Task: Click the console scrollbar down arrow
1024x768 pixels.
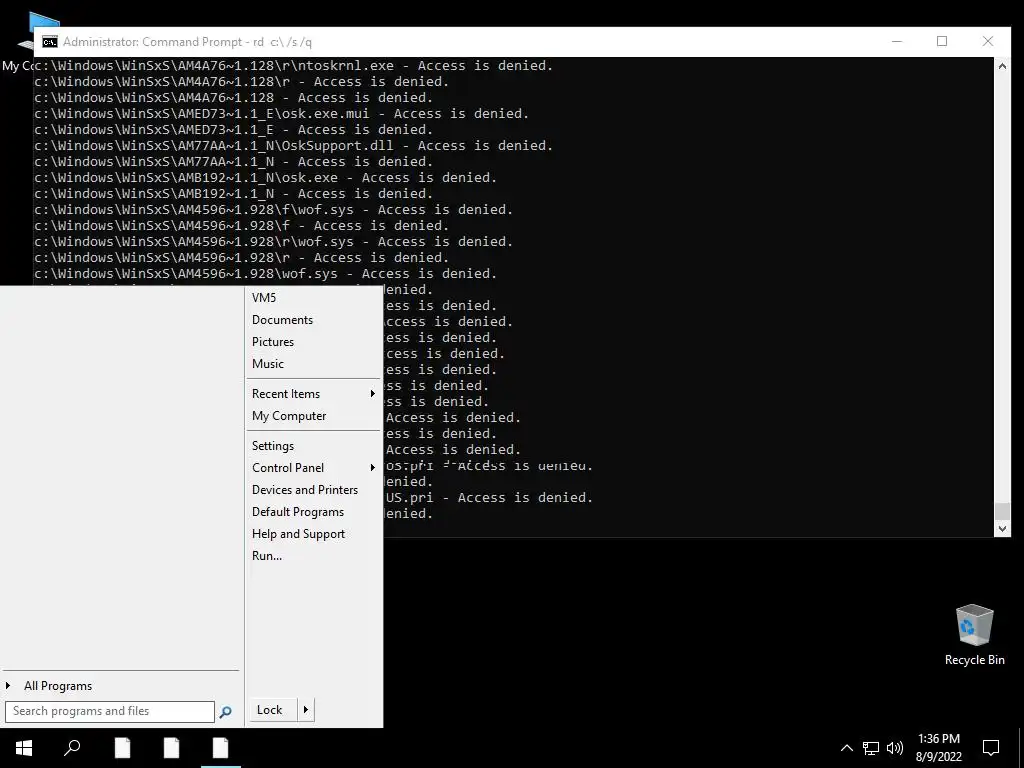Action: [1002, 529]
